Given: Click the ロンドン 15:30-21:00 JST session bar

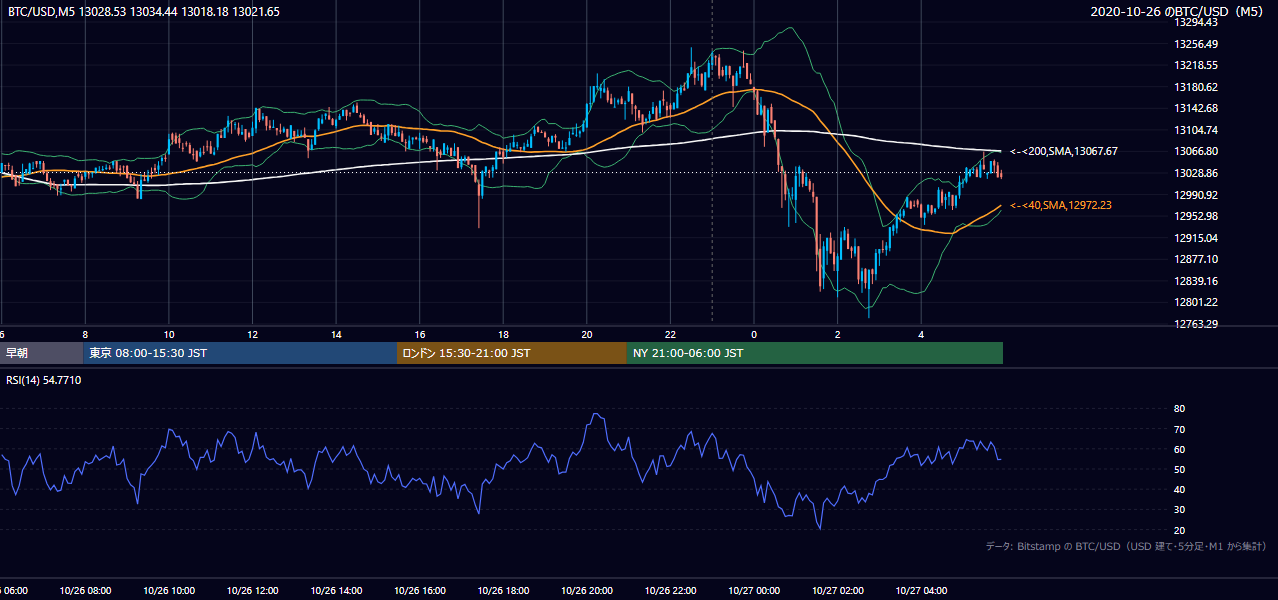Looking at the screenshot, I should pyautogui.click(x=512, y=353).
